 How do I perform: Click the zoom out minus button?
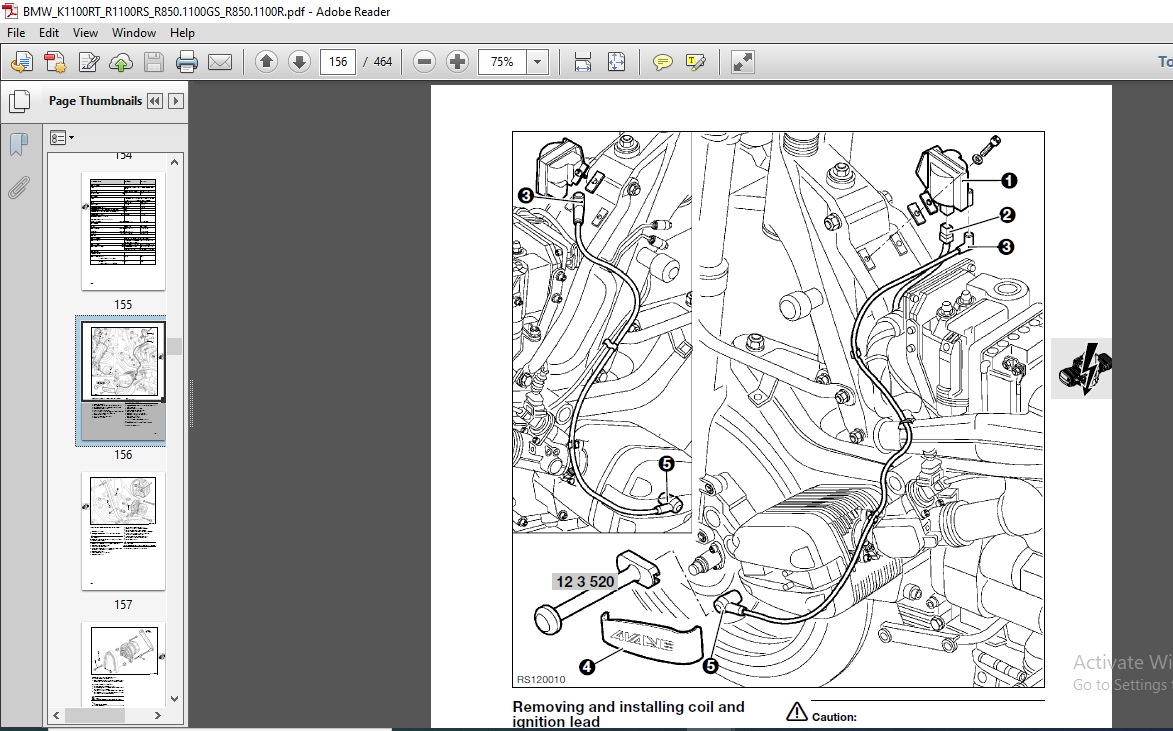tap(424, 62)
